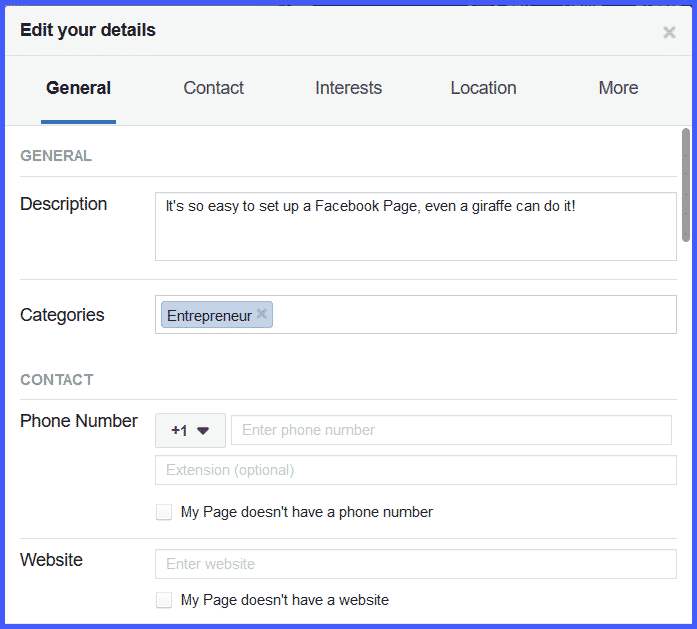Click the 'My Page doesn't have a phone number' label

[x=306, y=512]
